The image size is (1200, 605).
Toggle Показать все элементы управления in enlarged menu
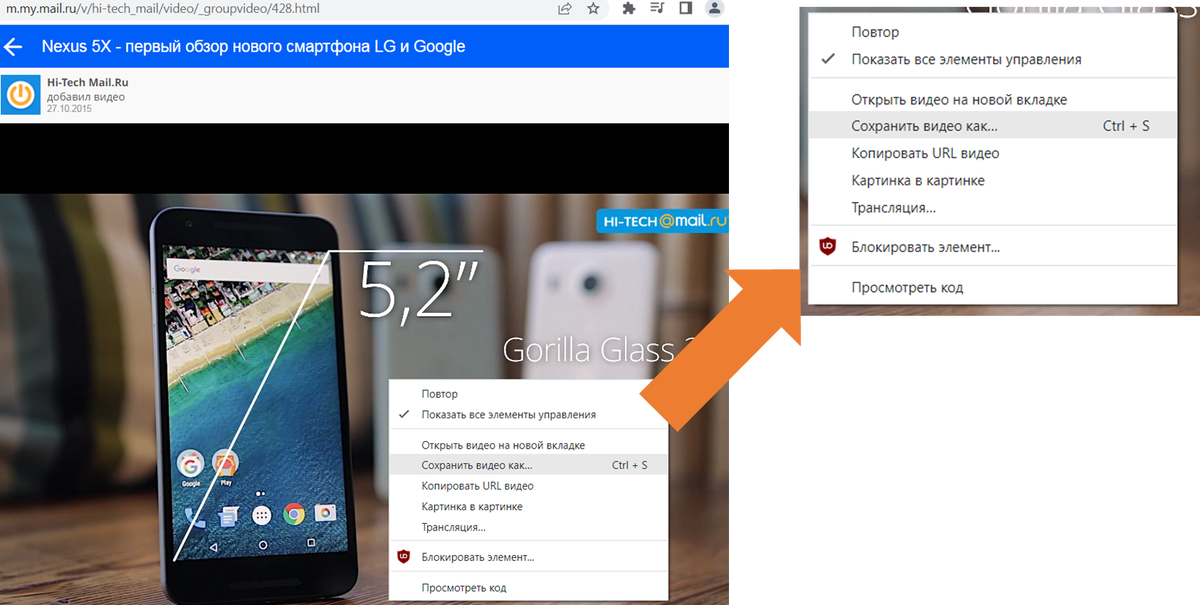pyautogui.click(x=992, y=59)
